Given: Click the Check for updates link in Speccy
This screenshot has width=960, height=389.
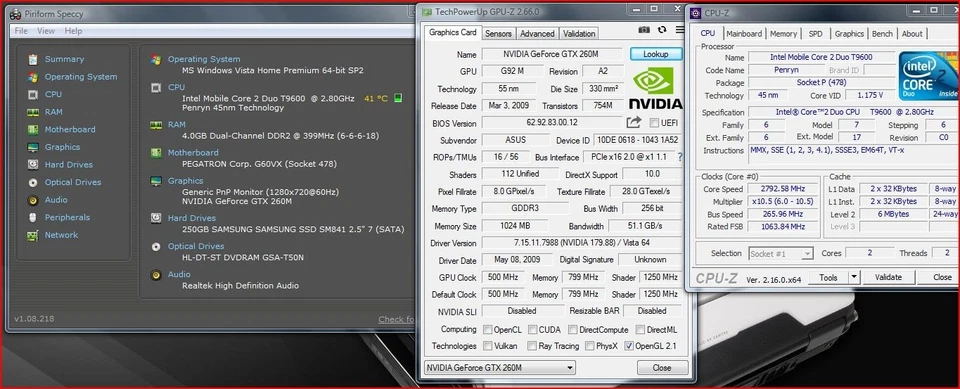Looking at the screenshot, I should point(397,319).
